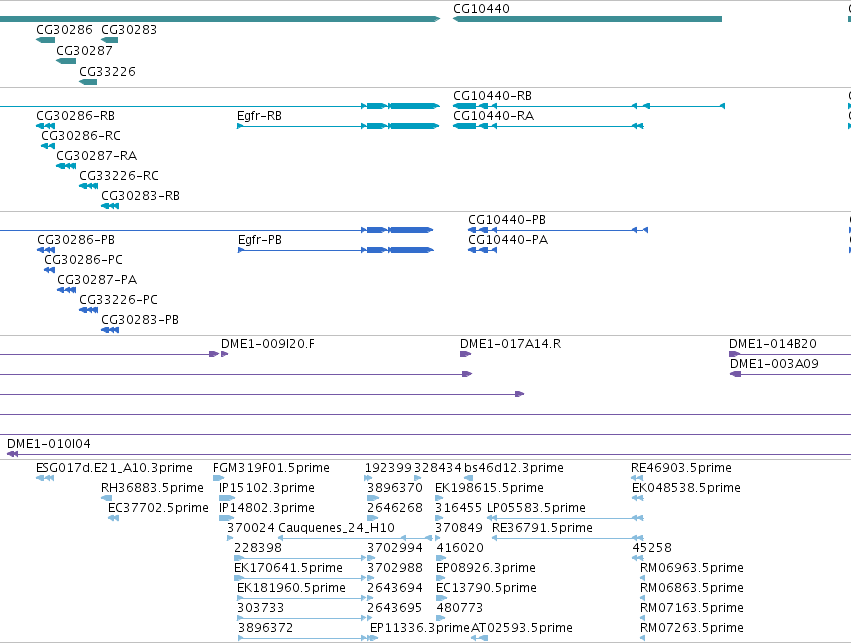Click the CG30287 gene label

point(84,51)
